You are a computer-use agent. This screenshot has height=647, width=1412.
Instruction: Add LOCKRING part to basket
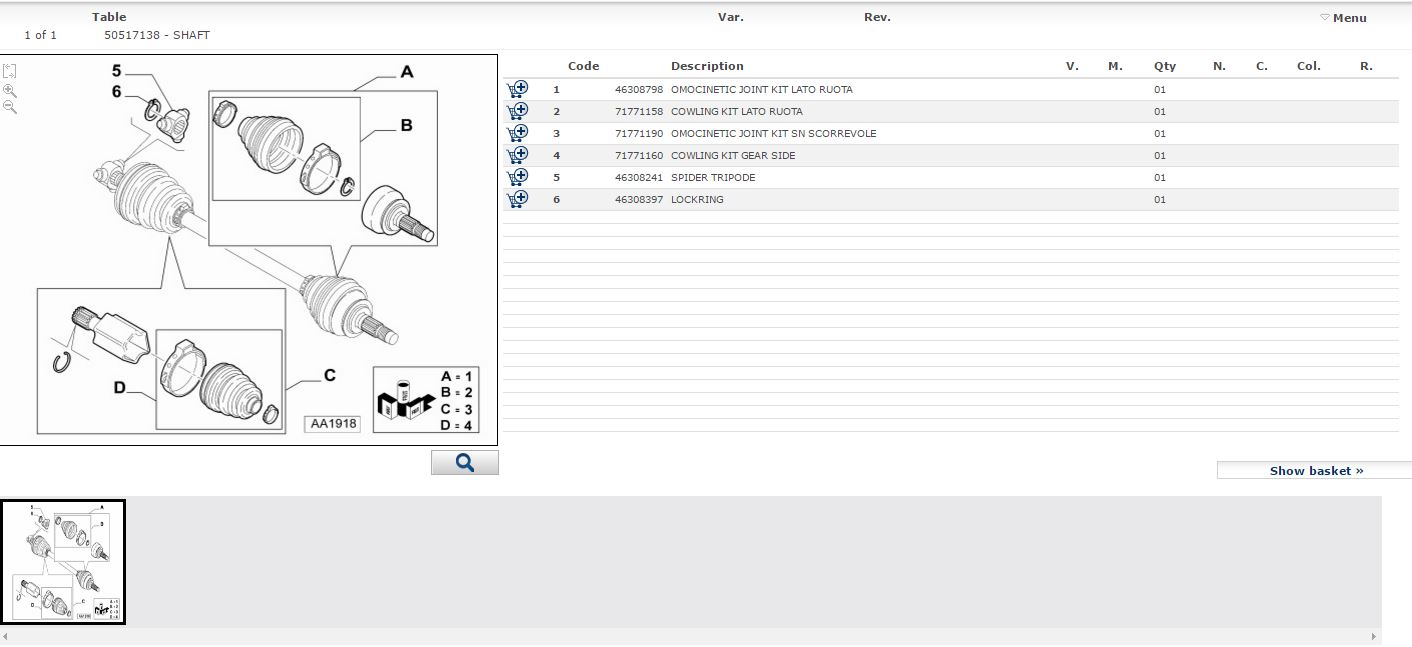click(517, 200)
